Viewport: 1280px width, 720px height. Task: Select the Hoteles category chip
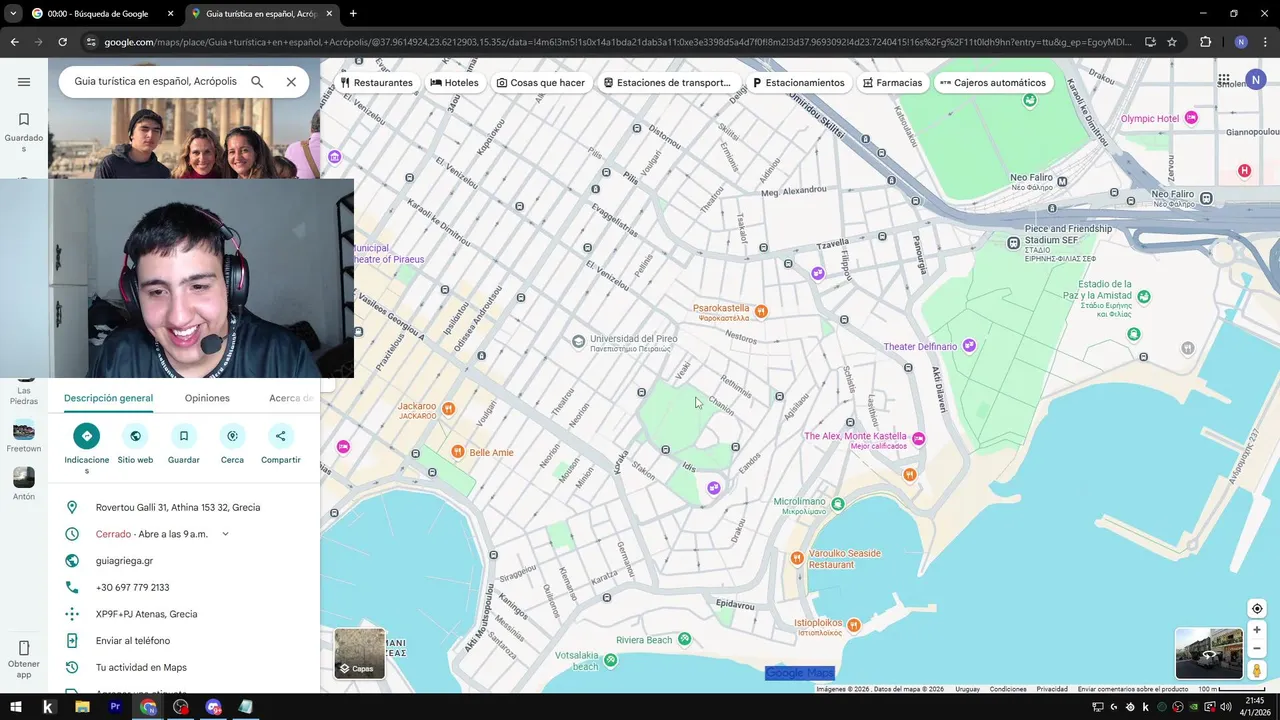tap(455, 83)
